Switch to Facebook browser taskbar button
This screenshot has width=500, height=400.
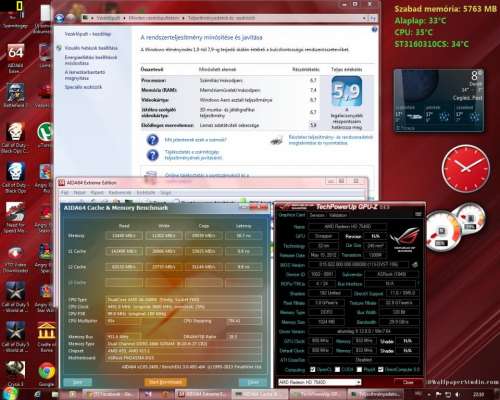pos(111,395)
